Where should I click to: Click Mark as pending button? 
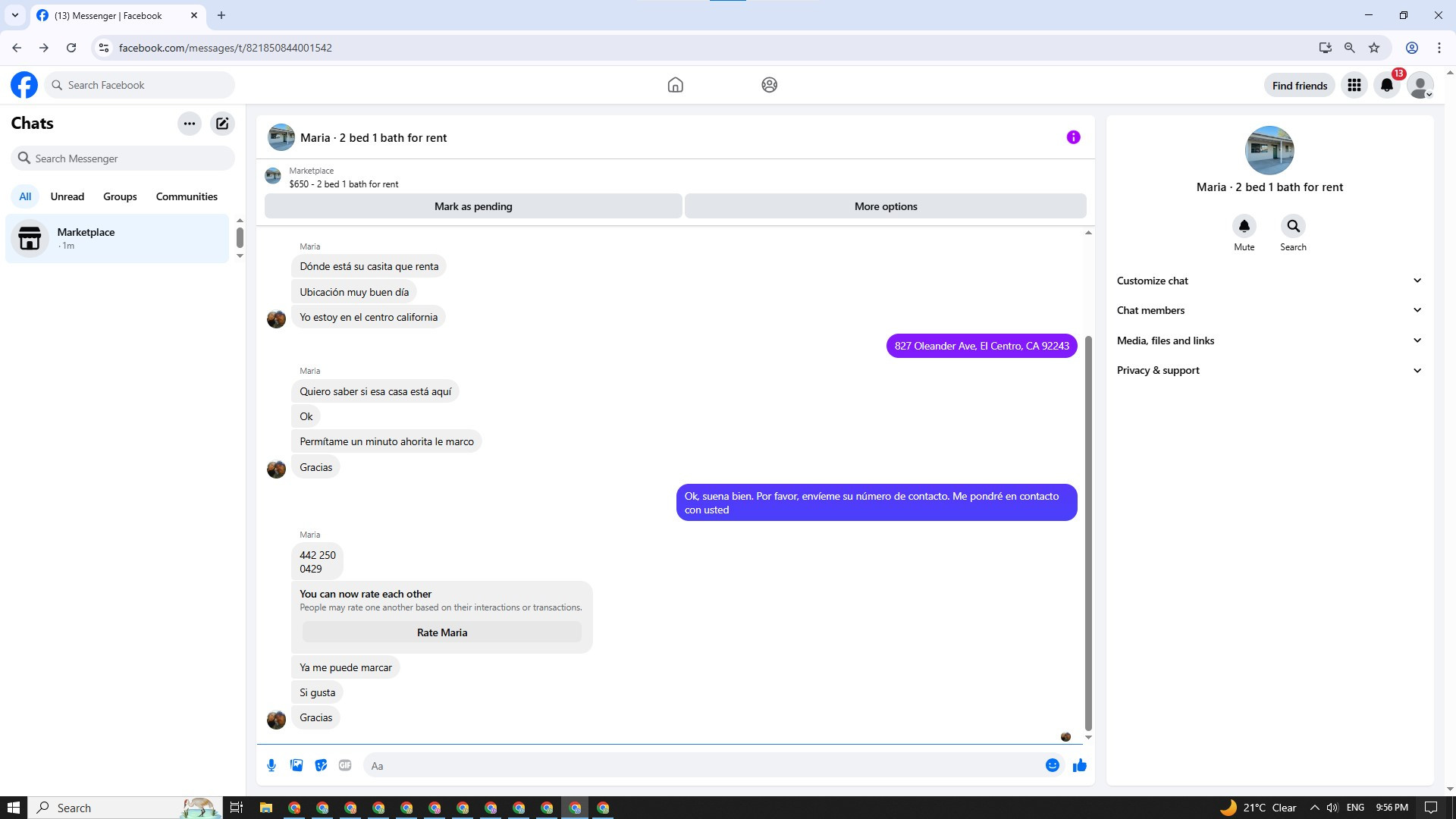(473, 206)
